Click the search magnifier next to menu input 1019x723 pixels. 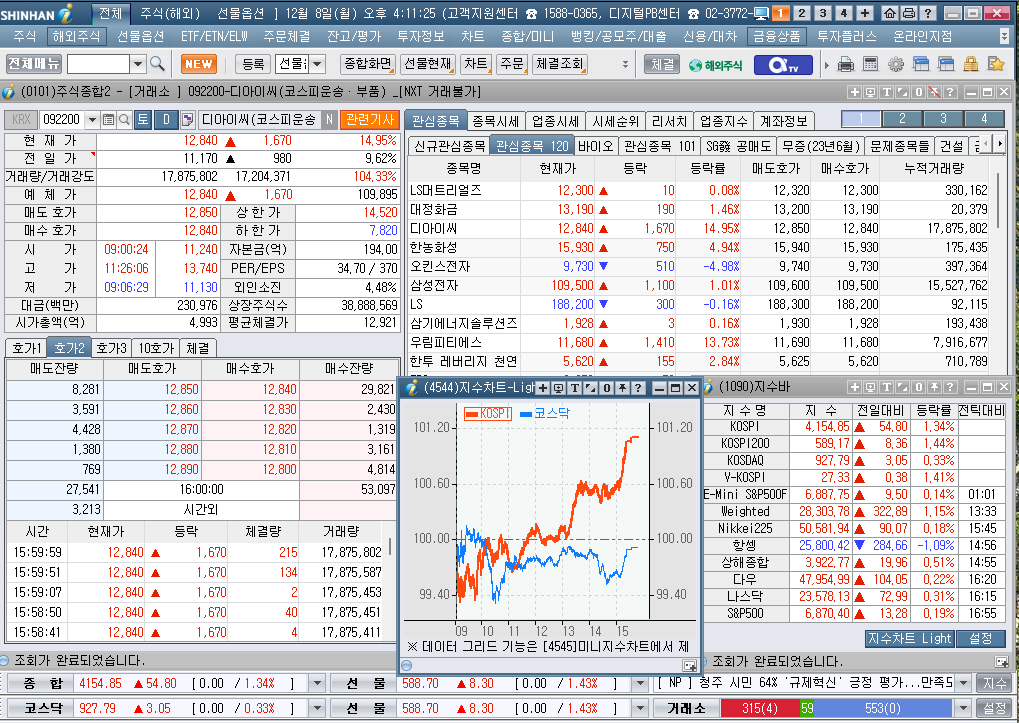click(x=157, y=64)
